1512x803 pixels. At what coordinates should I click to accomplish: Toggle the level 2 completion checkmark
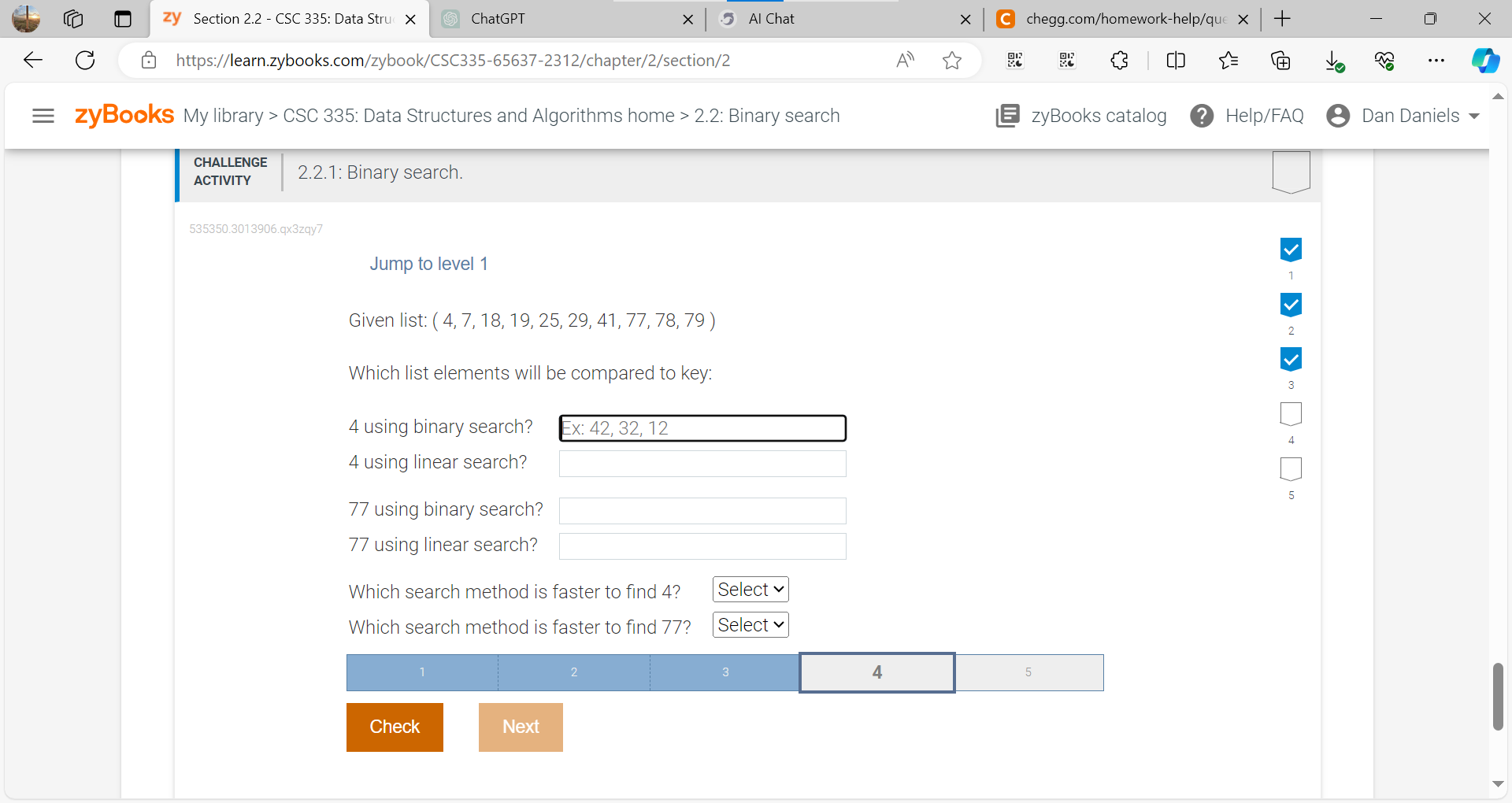click(1291, 305)
